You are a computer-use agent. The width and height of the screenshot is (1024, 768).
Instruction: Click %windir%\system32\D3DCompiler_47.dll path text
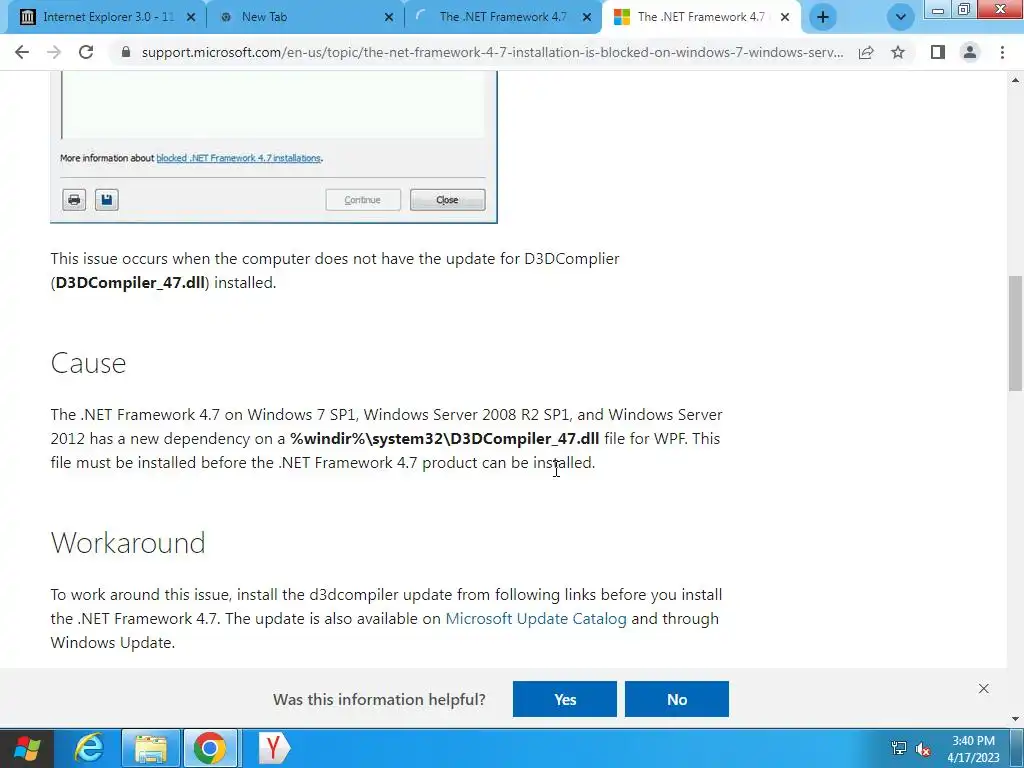tap(445, 439)
